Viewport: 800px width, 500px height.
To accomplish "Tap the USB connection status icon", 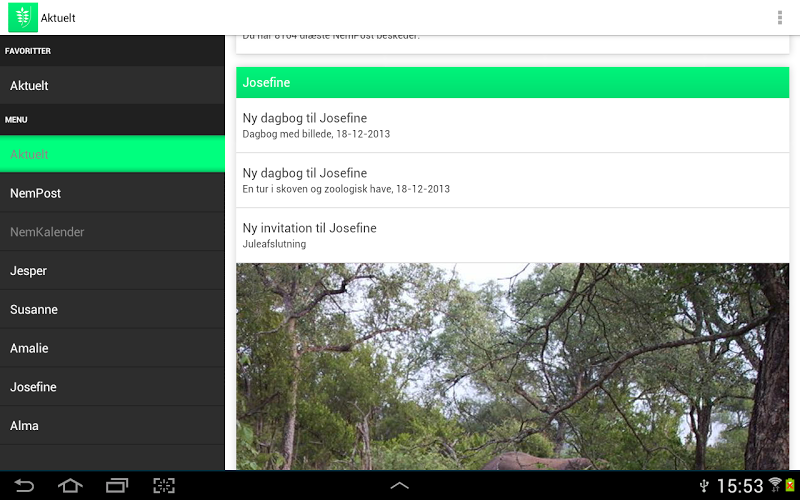I will 704,485.
